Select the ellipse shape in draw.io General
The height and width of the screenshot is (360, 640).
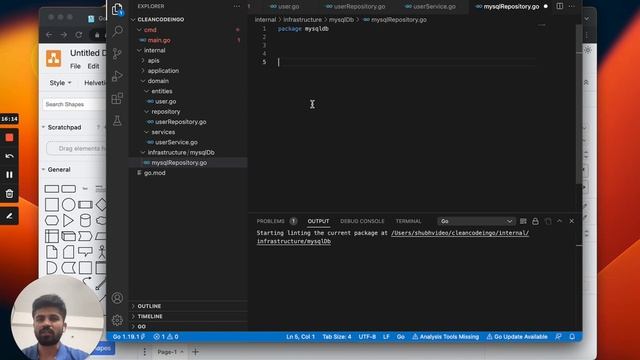click(69, 204)
